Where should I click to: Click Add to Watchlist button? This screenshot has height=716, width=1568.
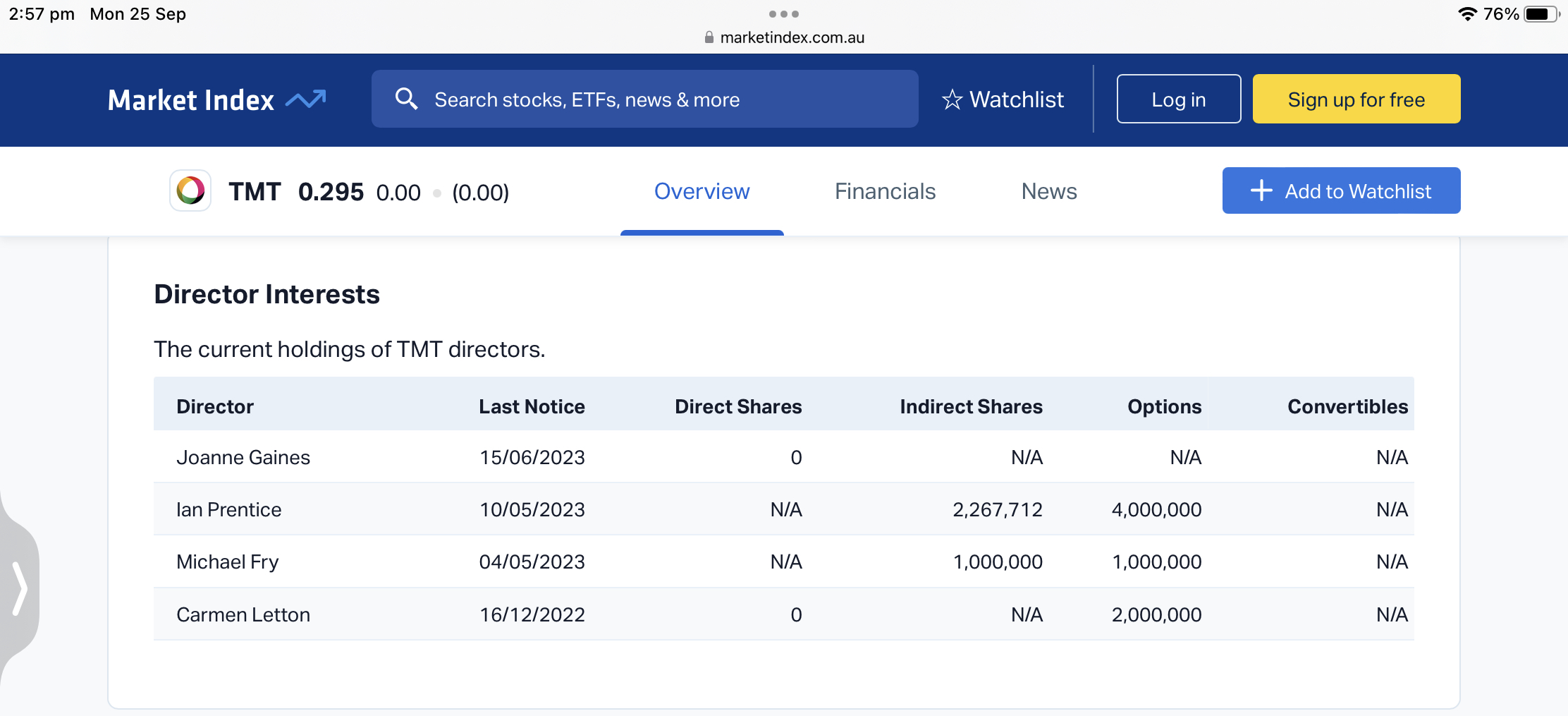coord(1341,190)
